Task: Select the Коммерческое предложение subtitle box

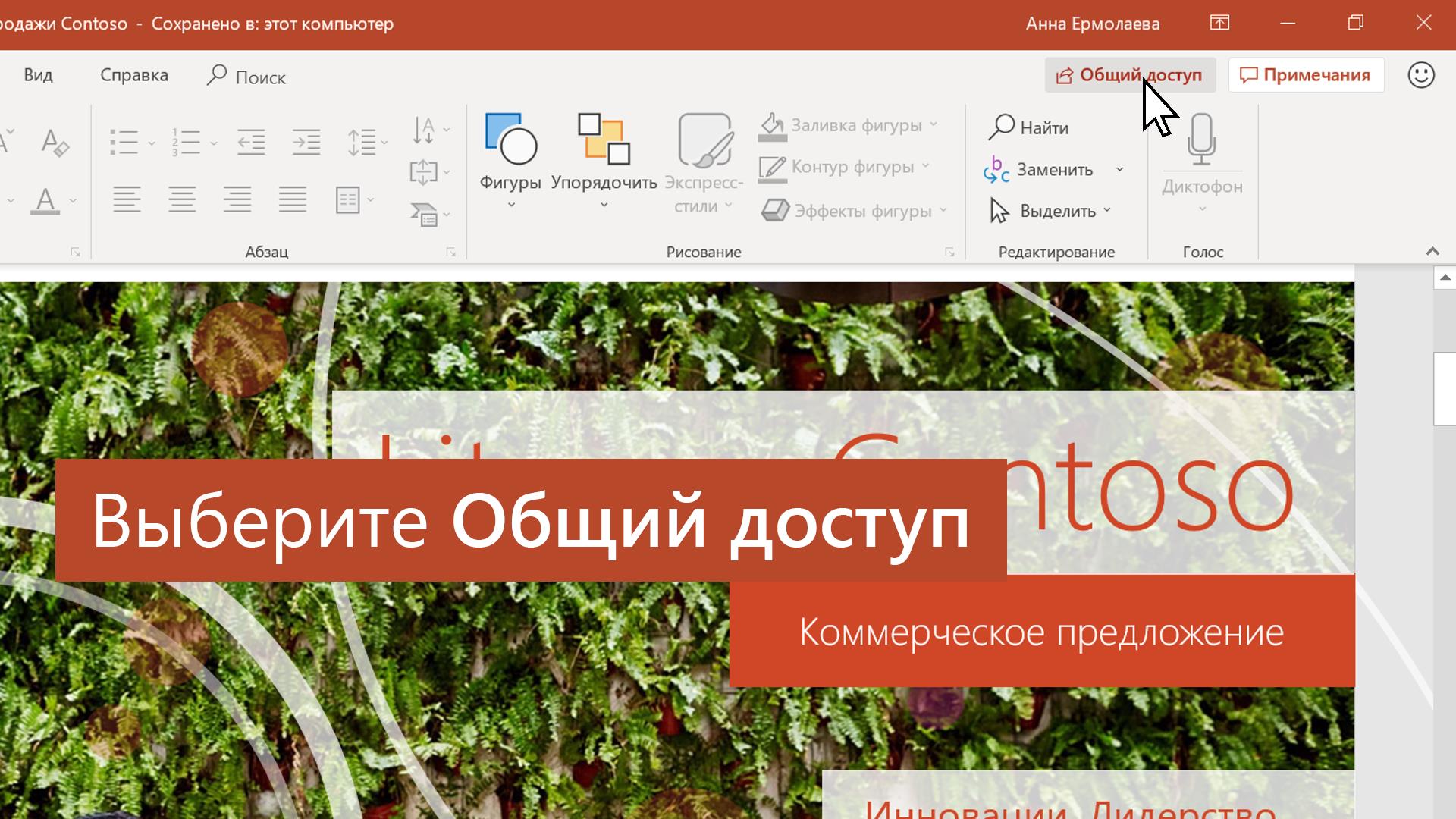Action: coord(1042,631)
